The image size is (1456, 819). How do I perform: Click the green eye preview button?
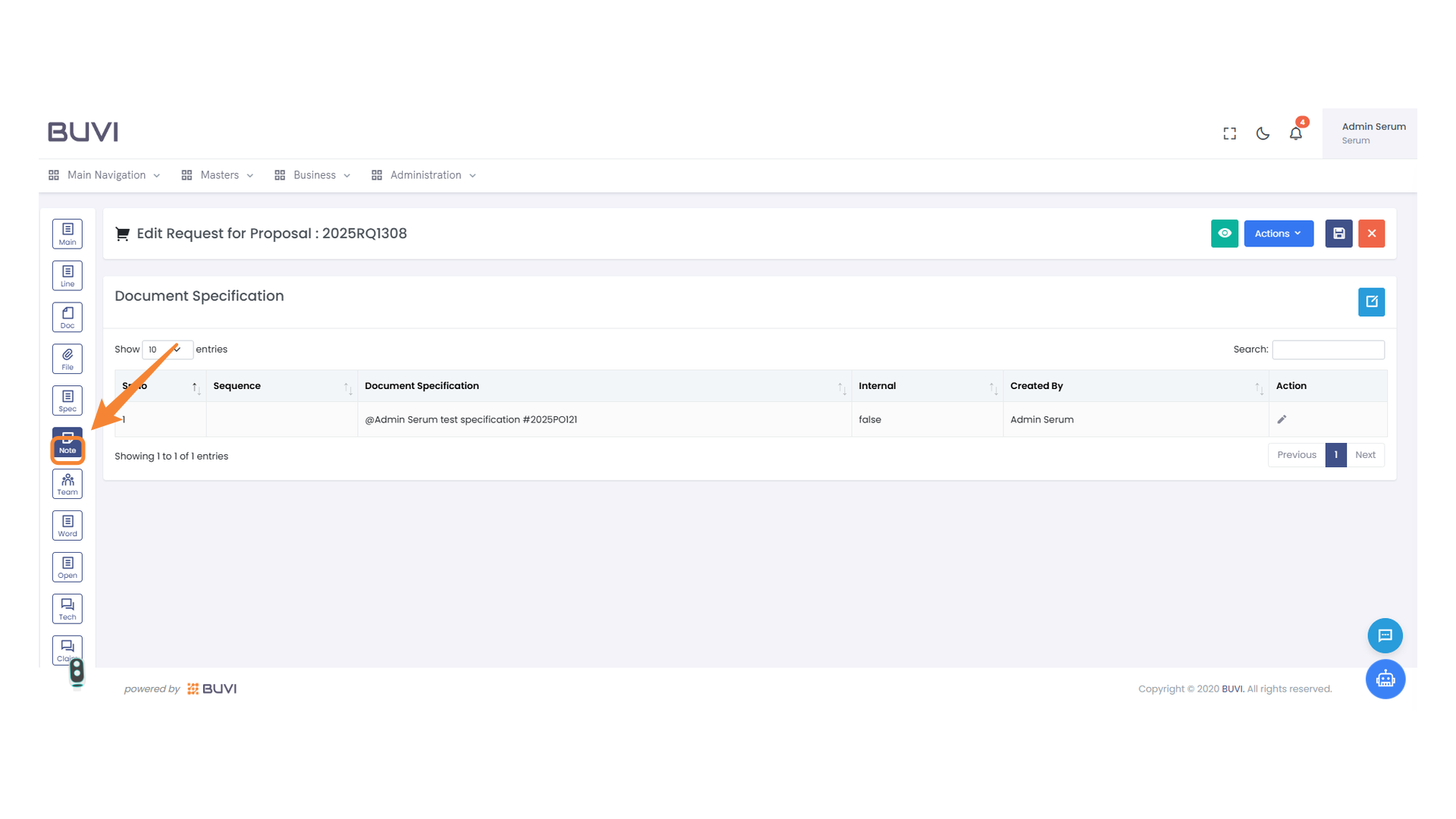pos(1224,234)
